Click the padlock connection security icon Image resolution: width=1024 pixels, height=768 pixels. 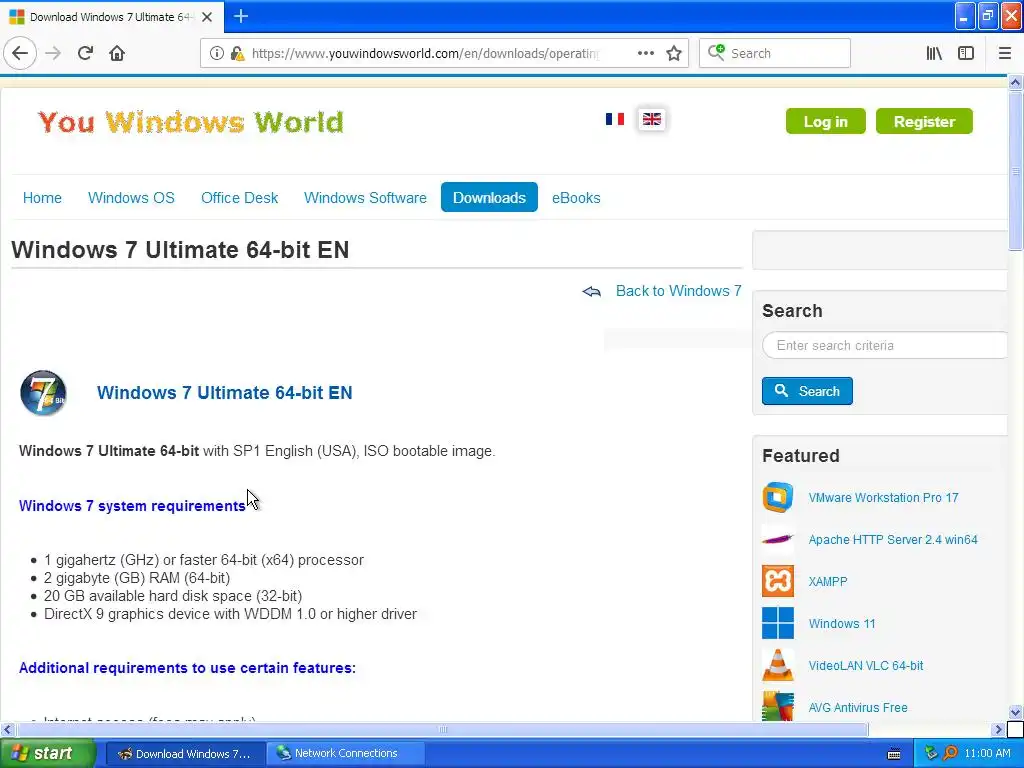237,53
